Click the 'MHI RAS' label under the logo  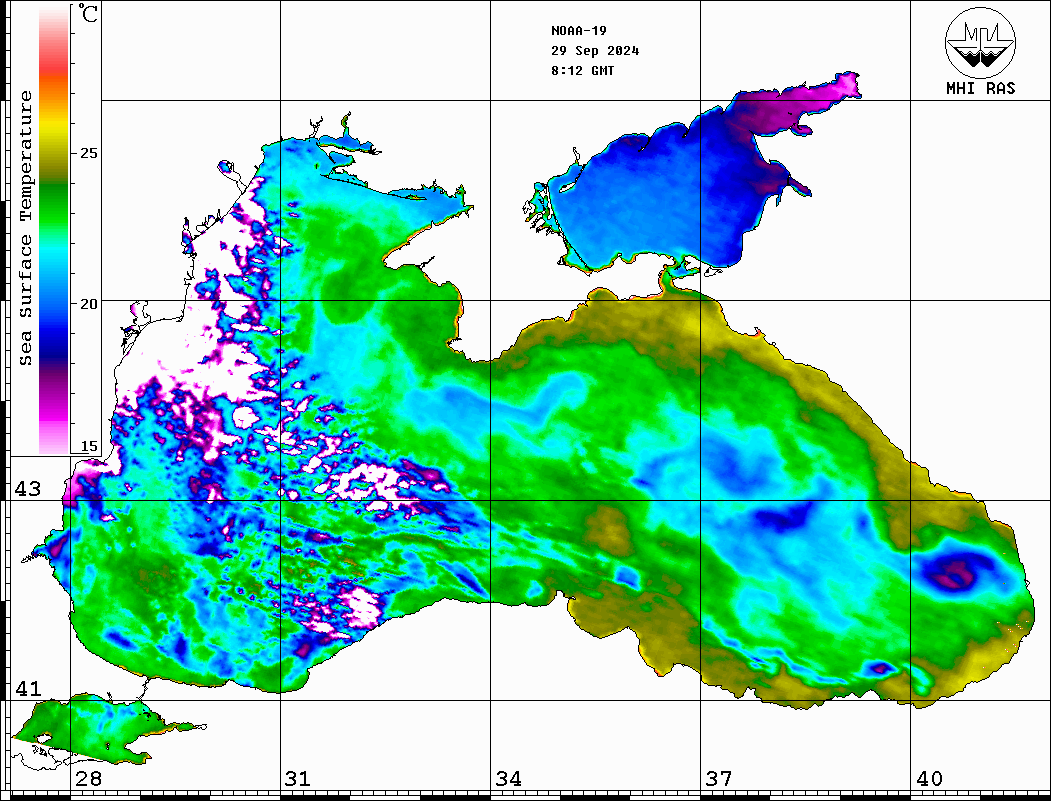pos(981,88)
